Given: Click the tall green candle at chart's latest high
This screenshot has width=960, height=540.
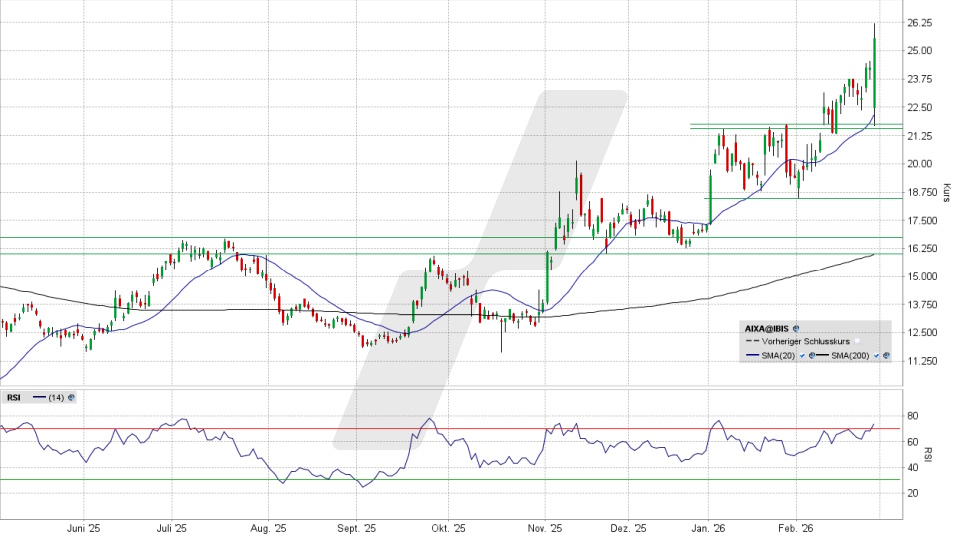Looking at the screenshot, I should 875,70.
